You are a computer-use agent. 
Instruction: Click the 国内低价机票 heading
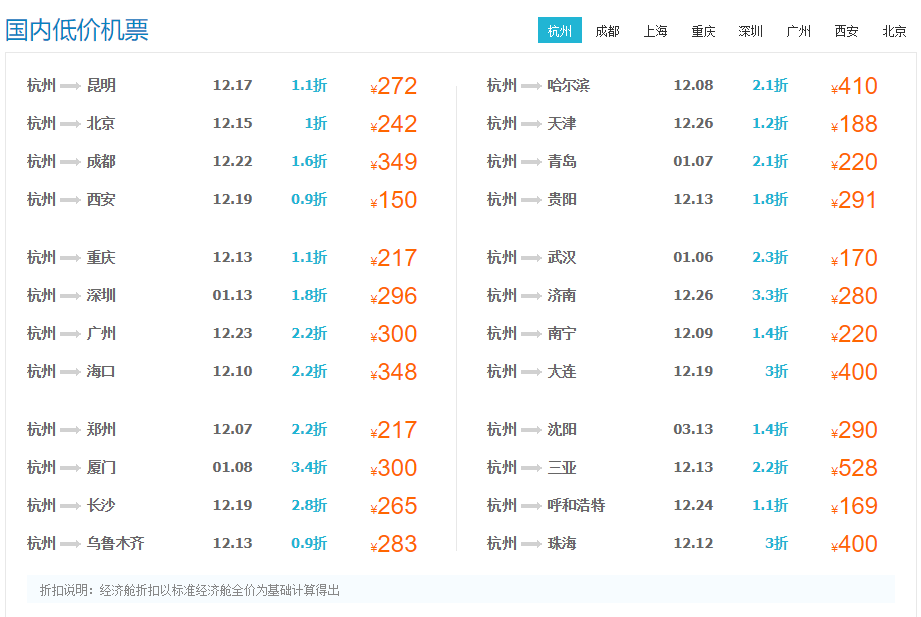point(77,30)
